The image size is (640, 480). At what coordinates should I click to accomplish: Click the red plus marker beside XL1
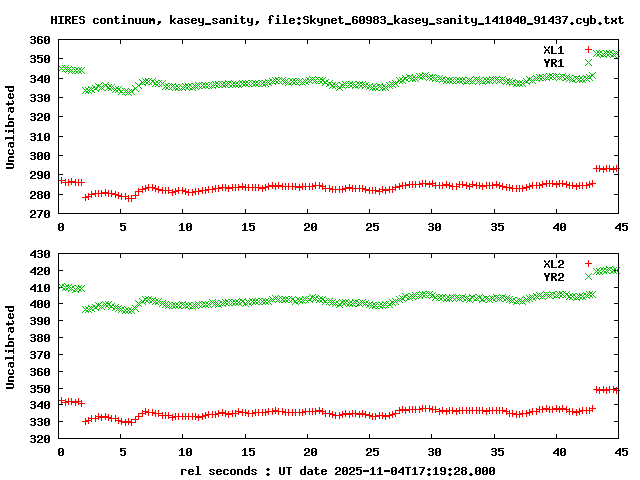click(588, 49)
